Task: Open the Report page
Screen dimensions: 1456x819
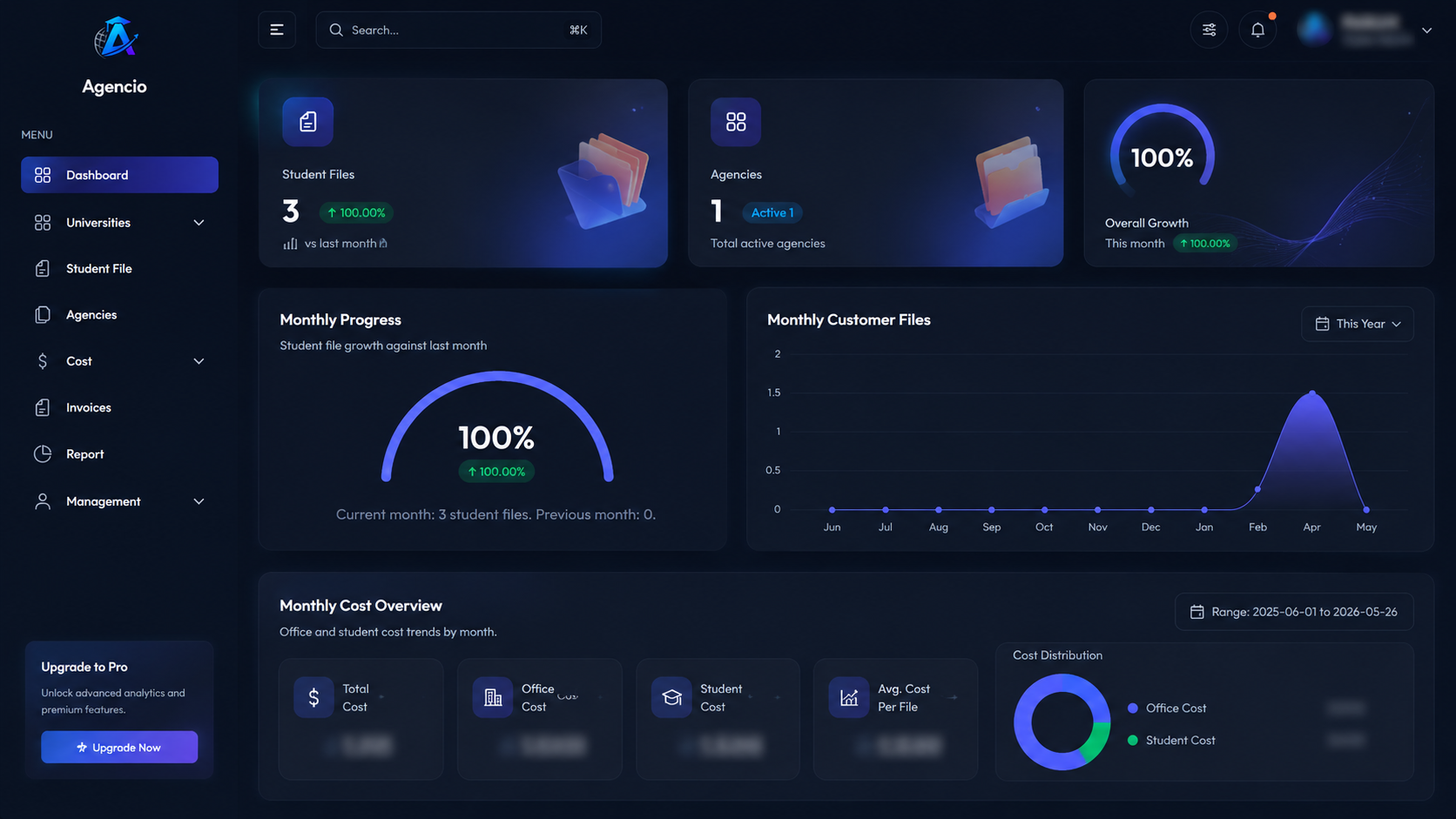Action: 119,453
